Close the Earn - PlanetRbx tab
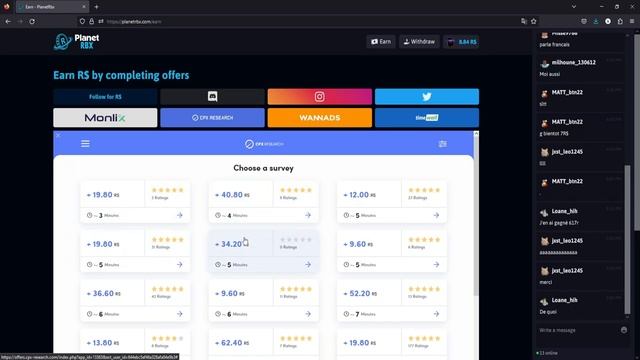This screenshot has width=640, height=360. click(x=84, y=7)
